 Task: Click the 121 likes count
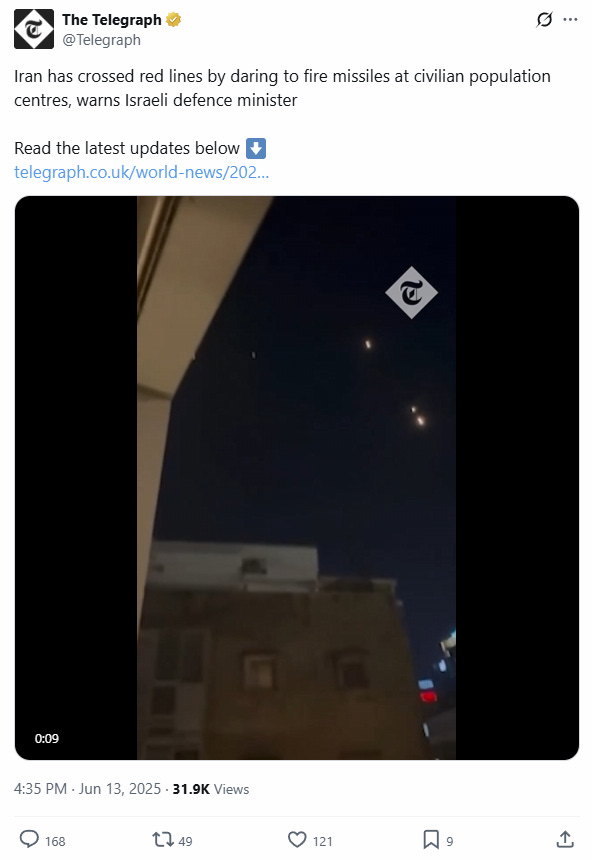323,841
